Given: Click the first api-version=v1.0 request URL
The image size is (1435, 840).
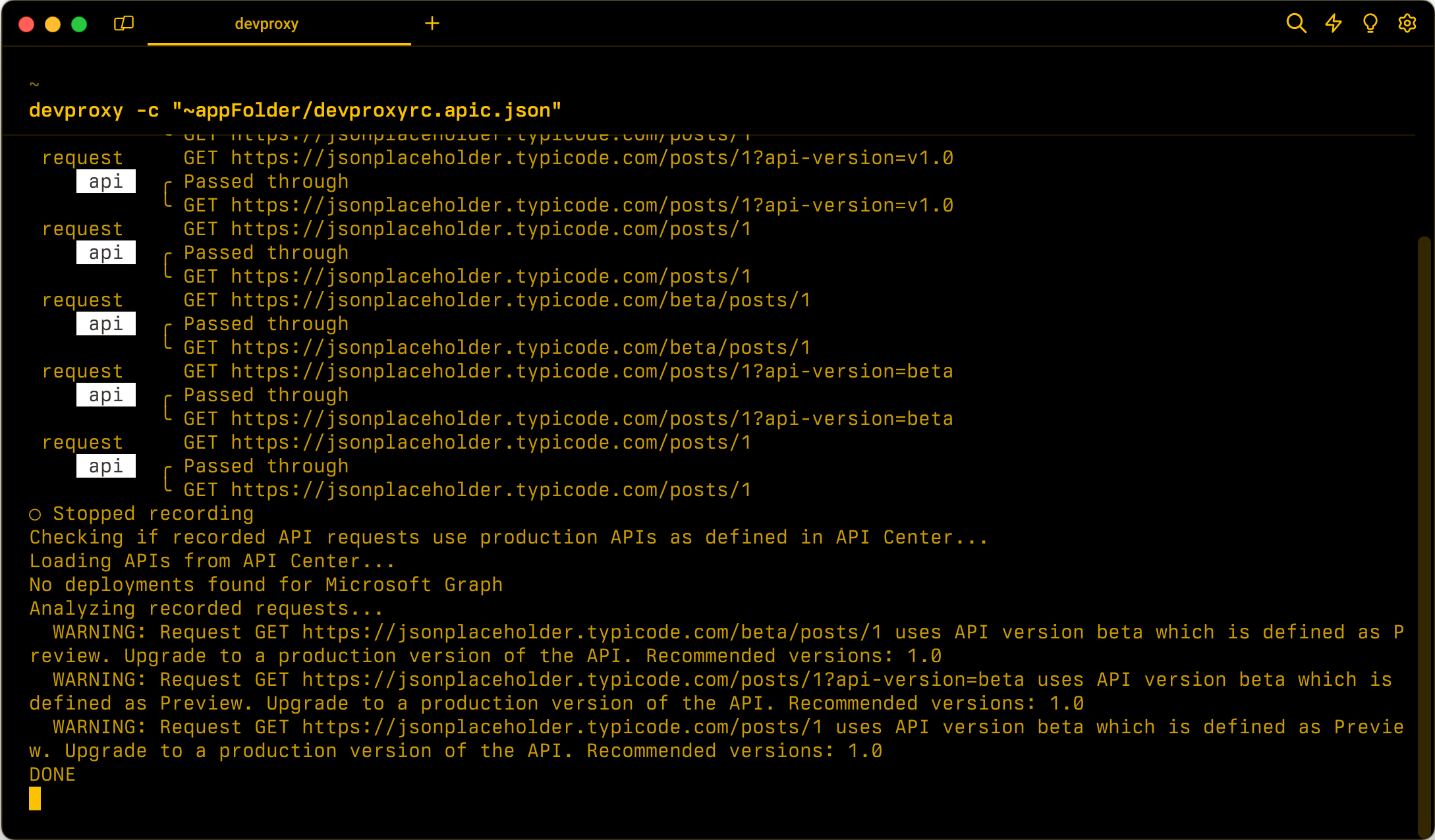Looking at the screenshot, I should click(x=592, y=157).
